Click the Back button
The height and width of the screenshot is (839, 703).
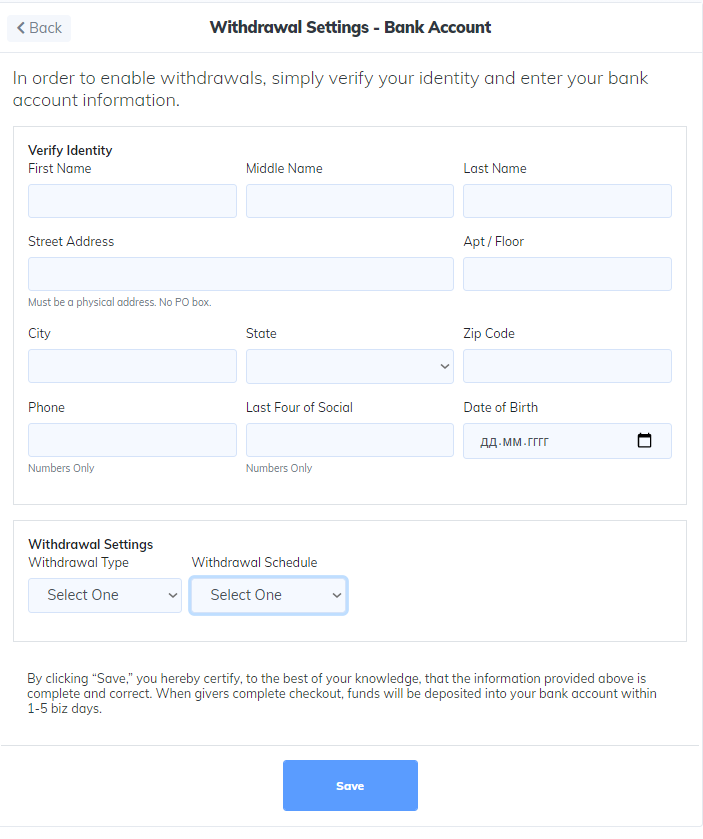(x=39, y=28)
